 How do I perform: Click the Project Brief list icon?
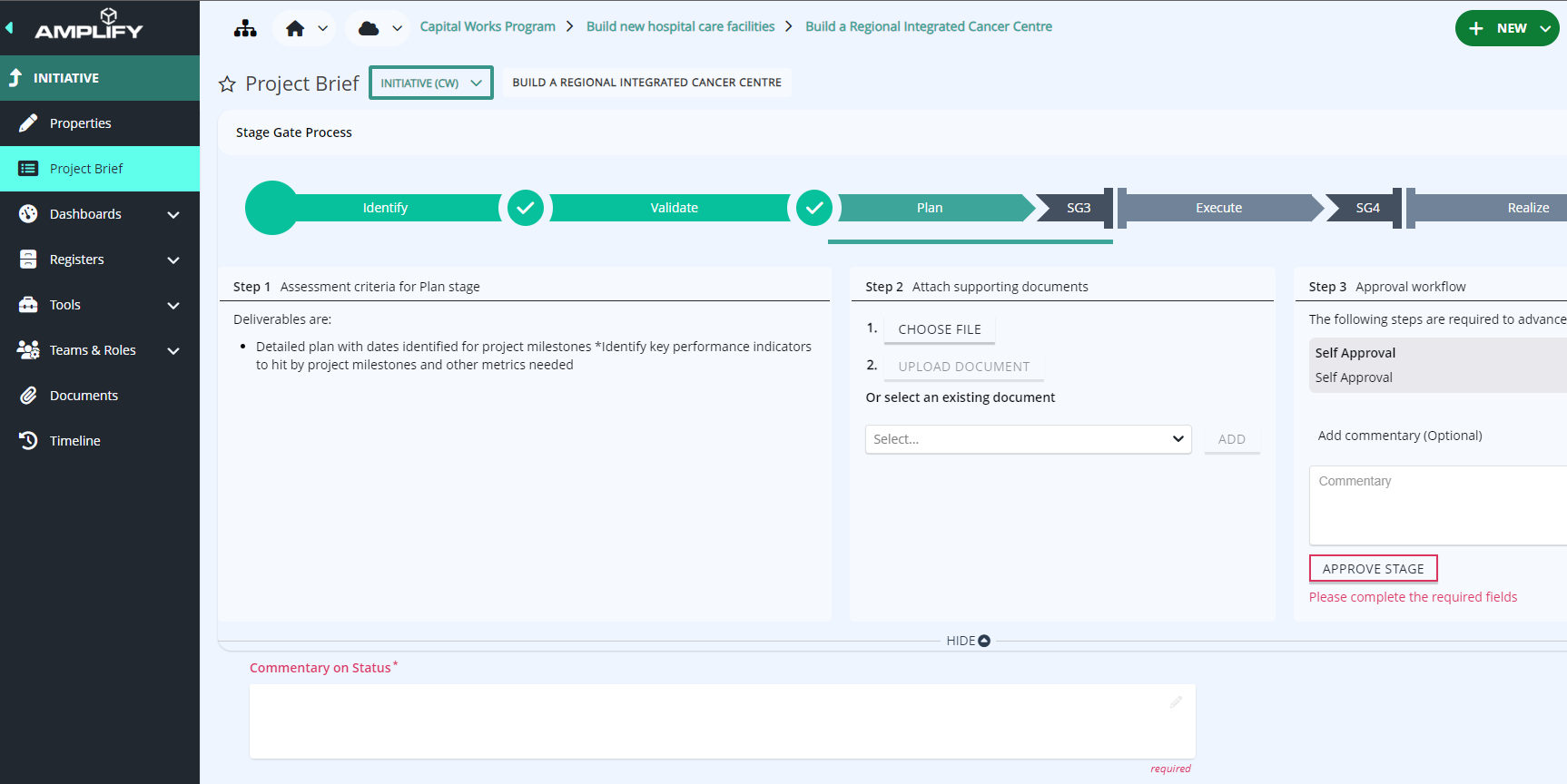click(28, 169)
